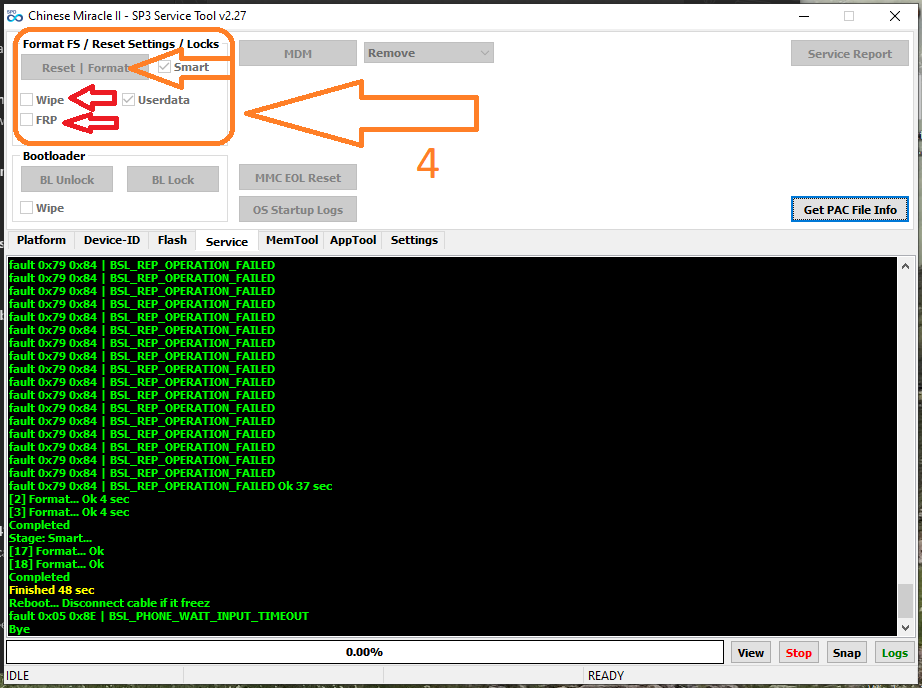This screenshot has height=688, width=922.
Task: Minimize the SP3 Service Tool window
Action: pyautogui.click(x=804, y=16)
